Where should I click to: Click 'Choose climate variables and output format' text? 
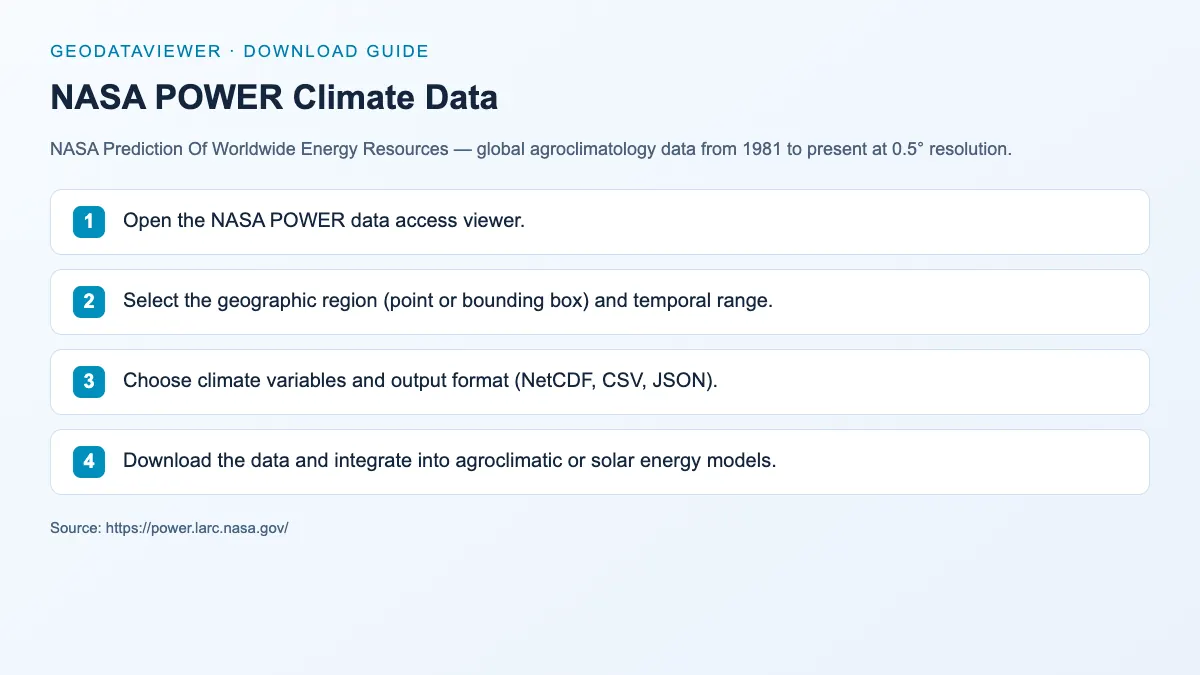(x=420, y=381)
